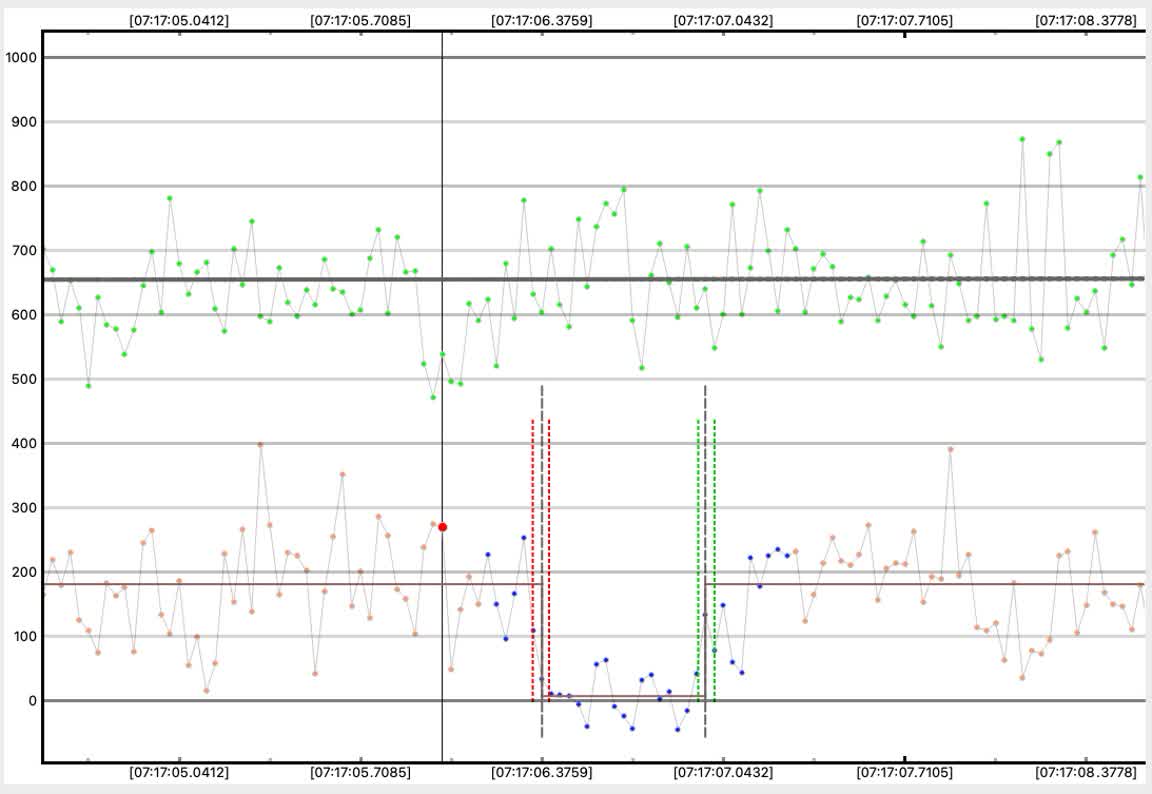Select the 07:17:06.3759 label on upper time axis
Screen dimensions: 1152x794
pyautogui.click(x=541, y=19)
